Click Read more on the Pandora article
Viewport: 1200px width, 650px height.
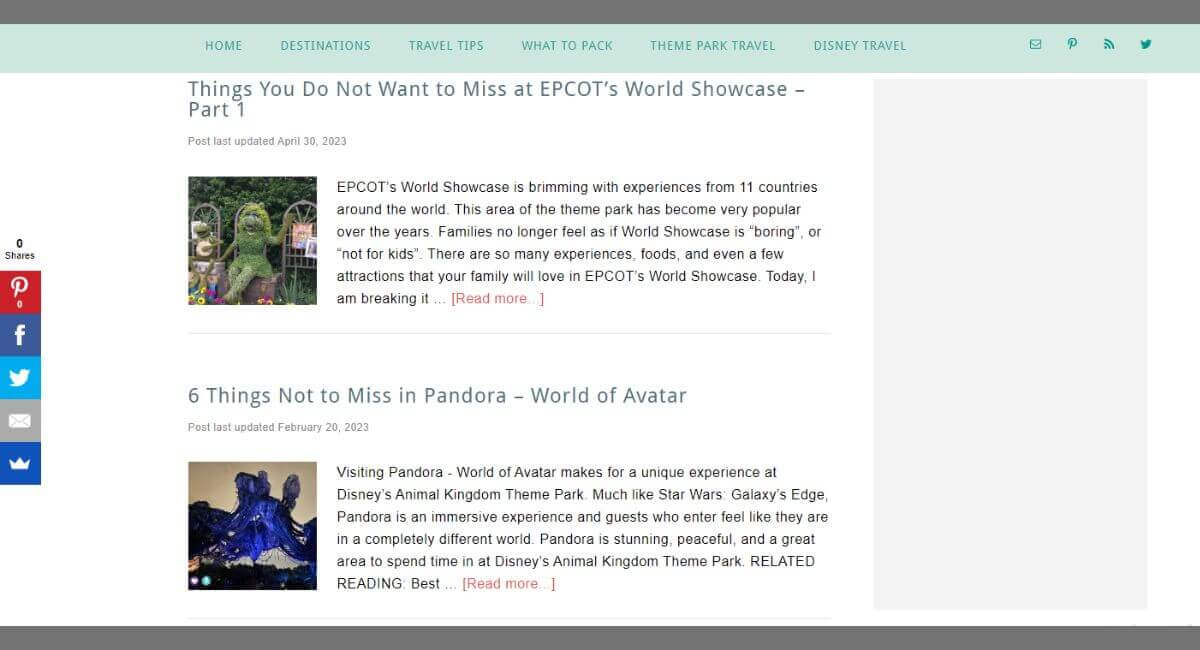tap(509, 583)
